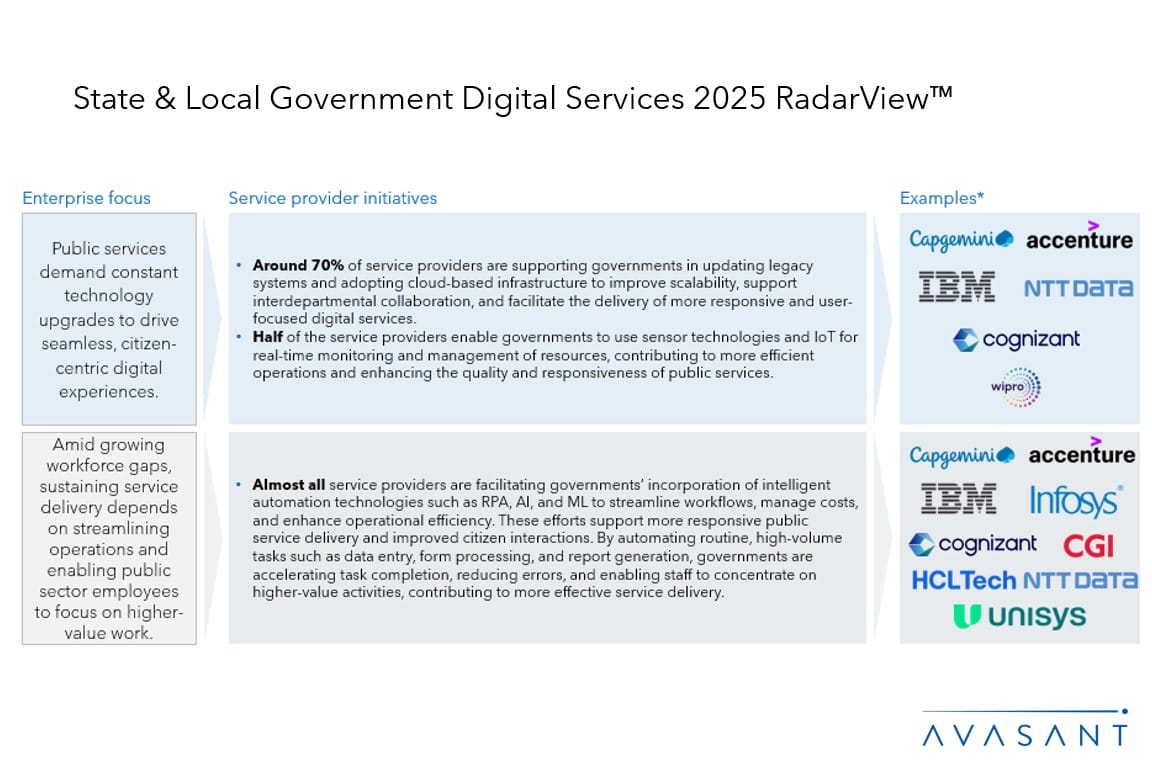The width and height of the screenshot is (1152, 768).
Task: Click the Cognizant logo next to CGI
Action: pos(972,544)
